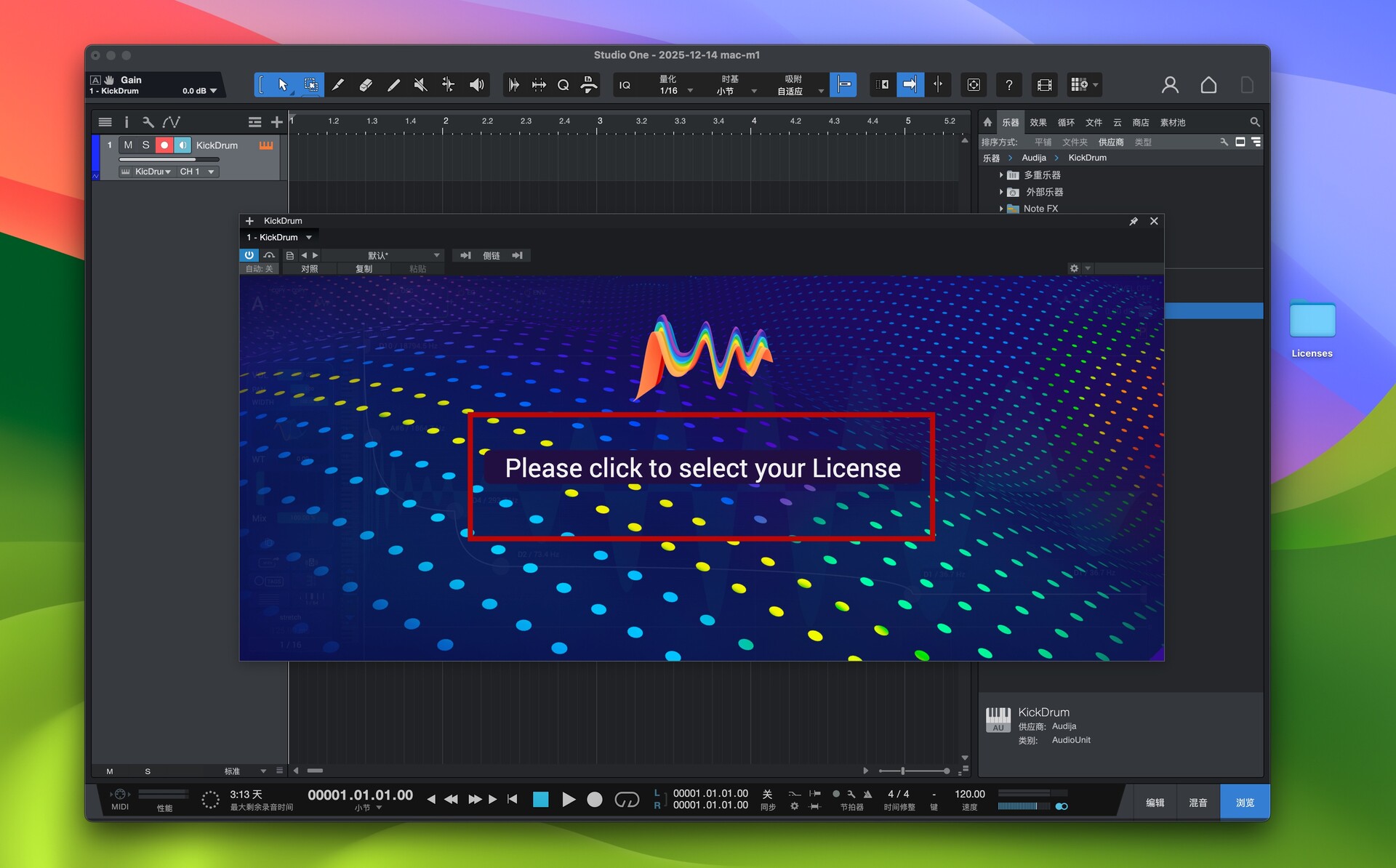This screenshot has width=1396, height=868.
Task: Open the plugin settings gear icon
Action: pos(1074,268)
